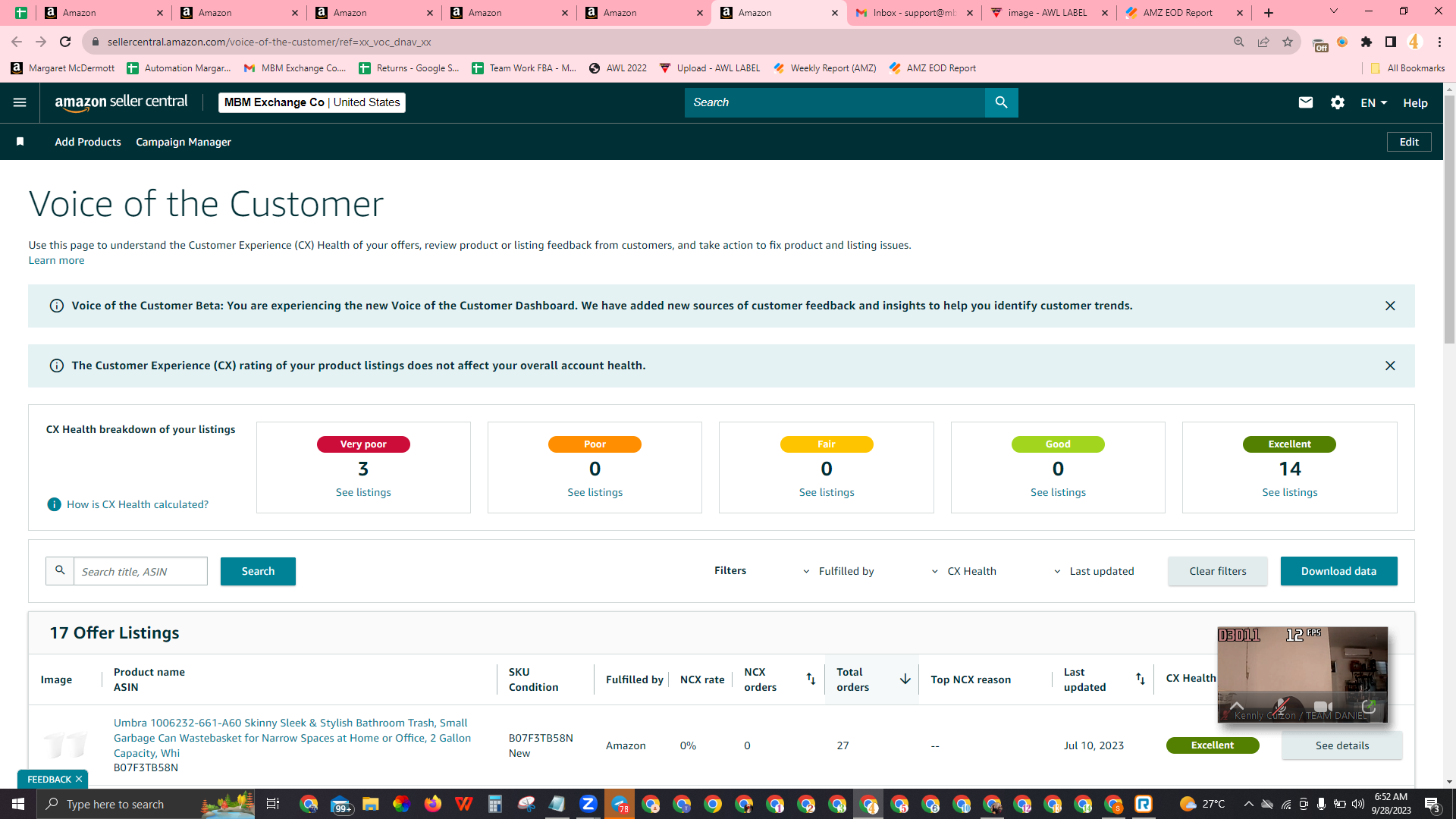Open the Help link in header
This screenshot has height=819, width=1456.
pos(1415,102)
